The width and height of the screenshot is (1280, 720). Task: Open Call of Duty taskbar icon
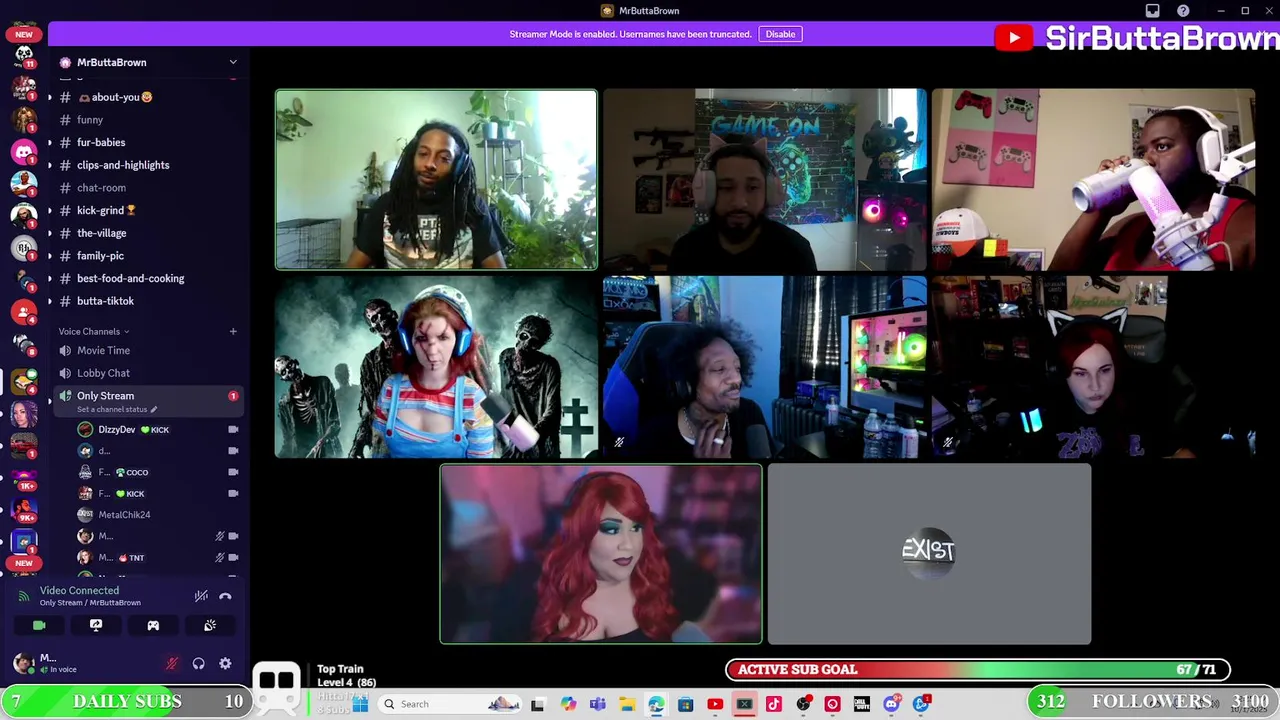click(862, 704)
